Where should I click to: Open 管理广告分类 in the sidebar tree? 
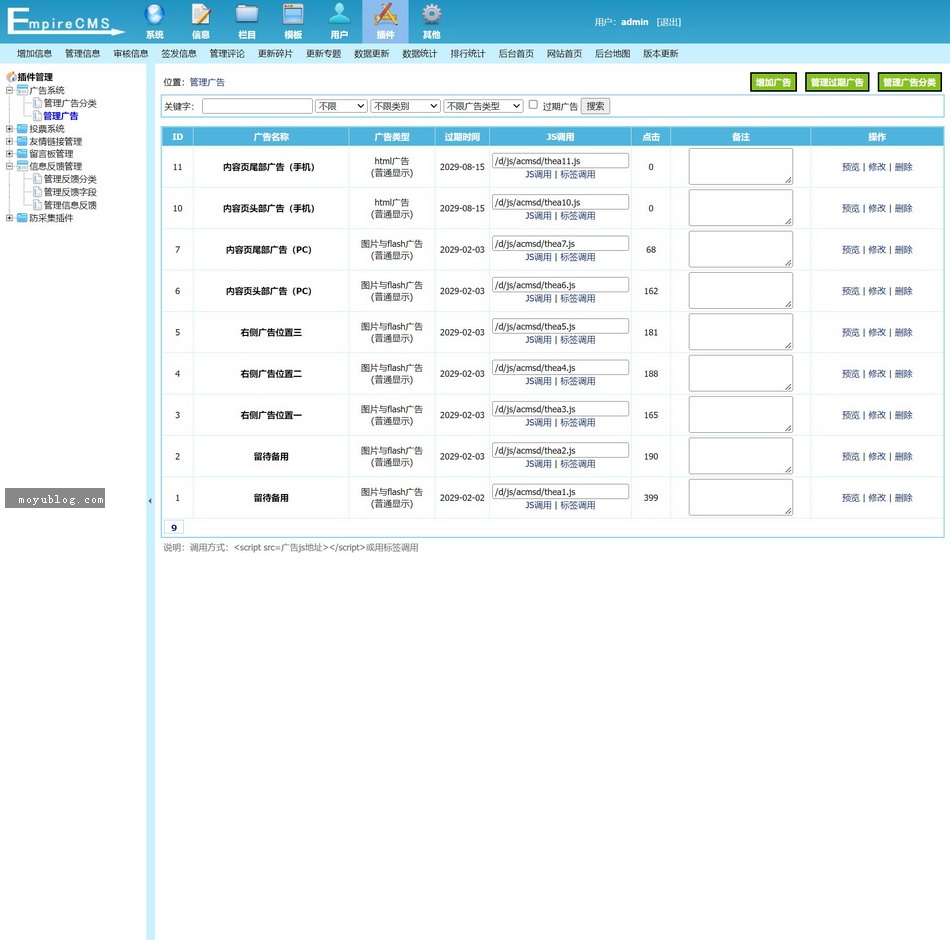[x=70, y=103]
